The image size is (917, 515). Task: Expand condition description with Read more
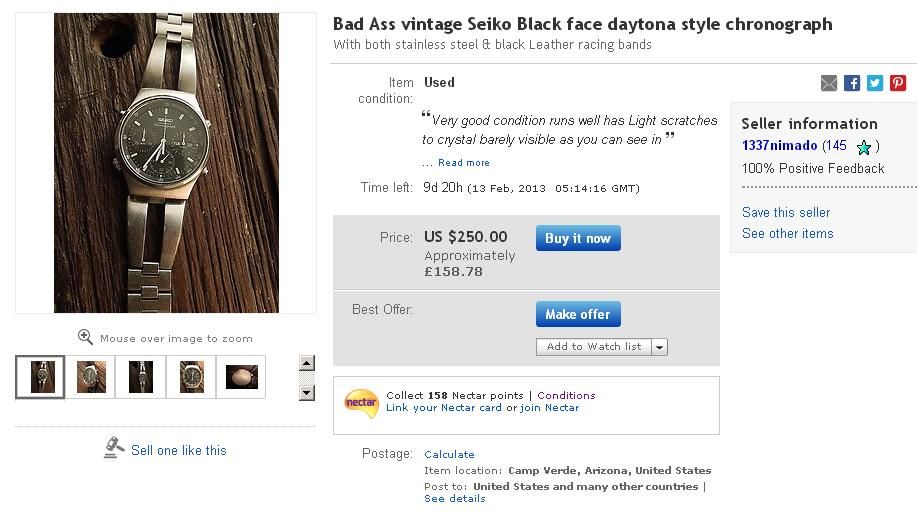(x=464, y=163)
